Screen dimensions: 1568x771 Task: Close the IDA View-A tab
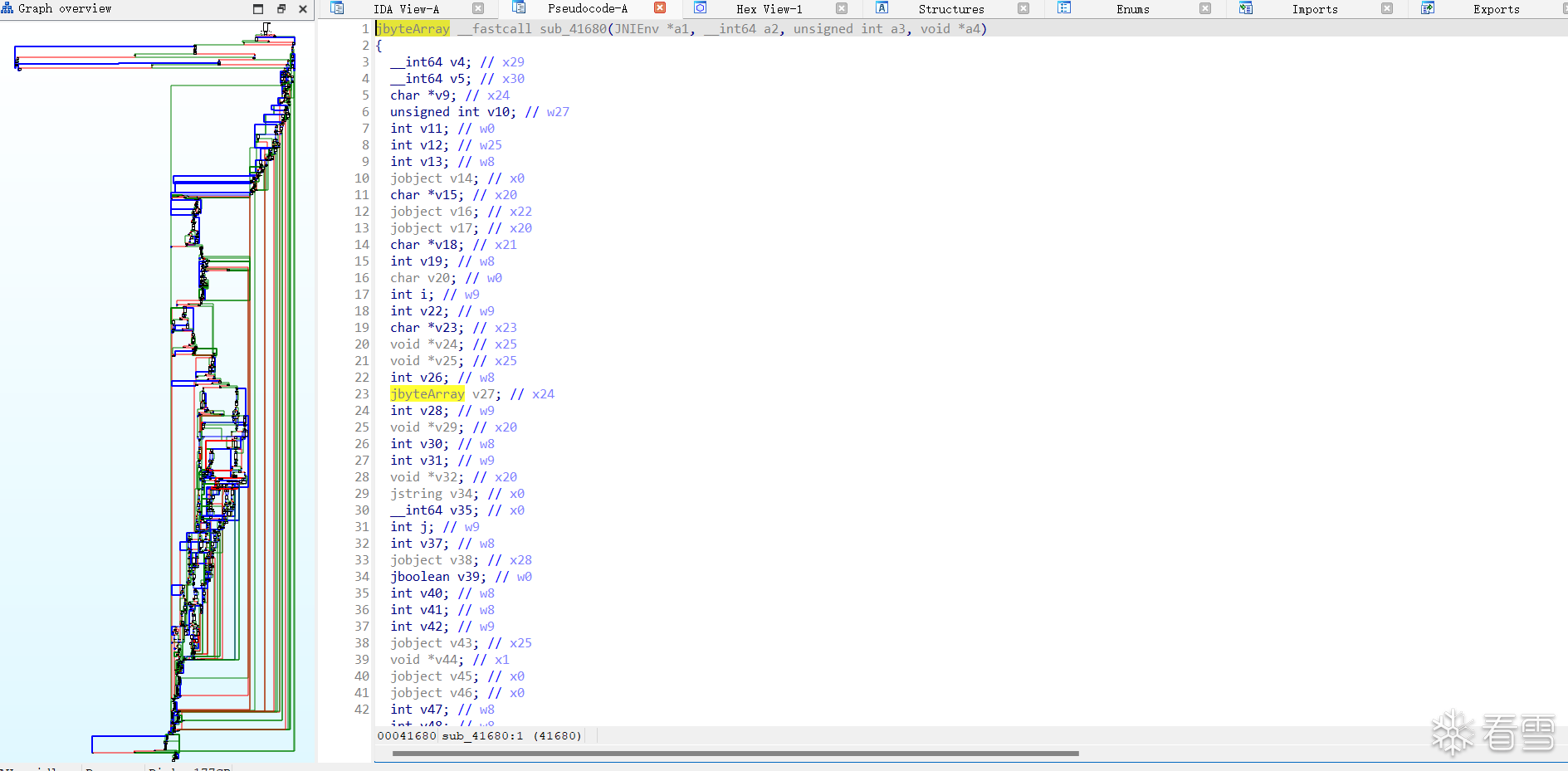click(478, 8)
